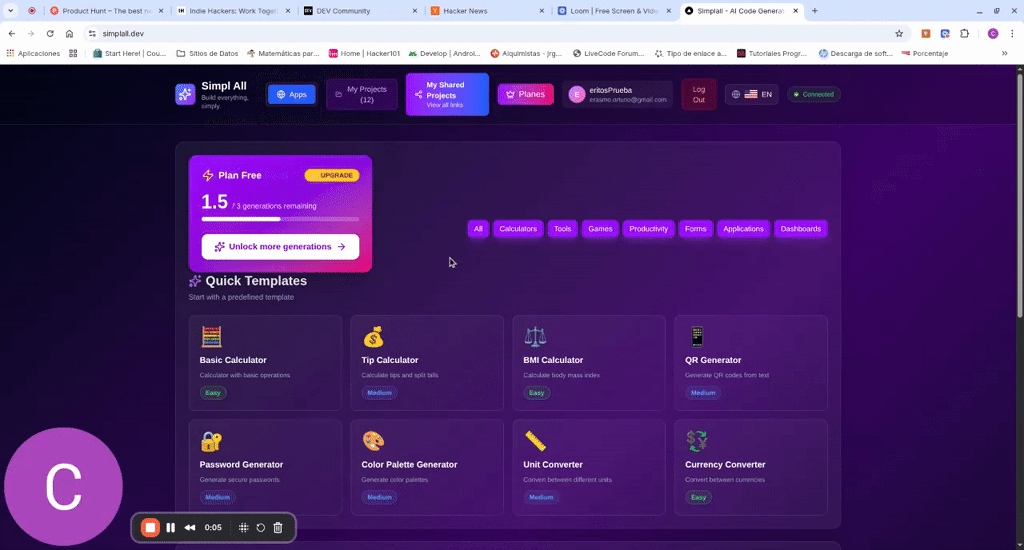Image resolution: width=1024 pixels, height=550 pixels.
Task: Go back to the previous page
Action: click(x=12, y=33)
